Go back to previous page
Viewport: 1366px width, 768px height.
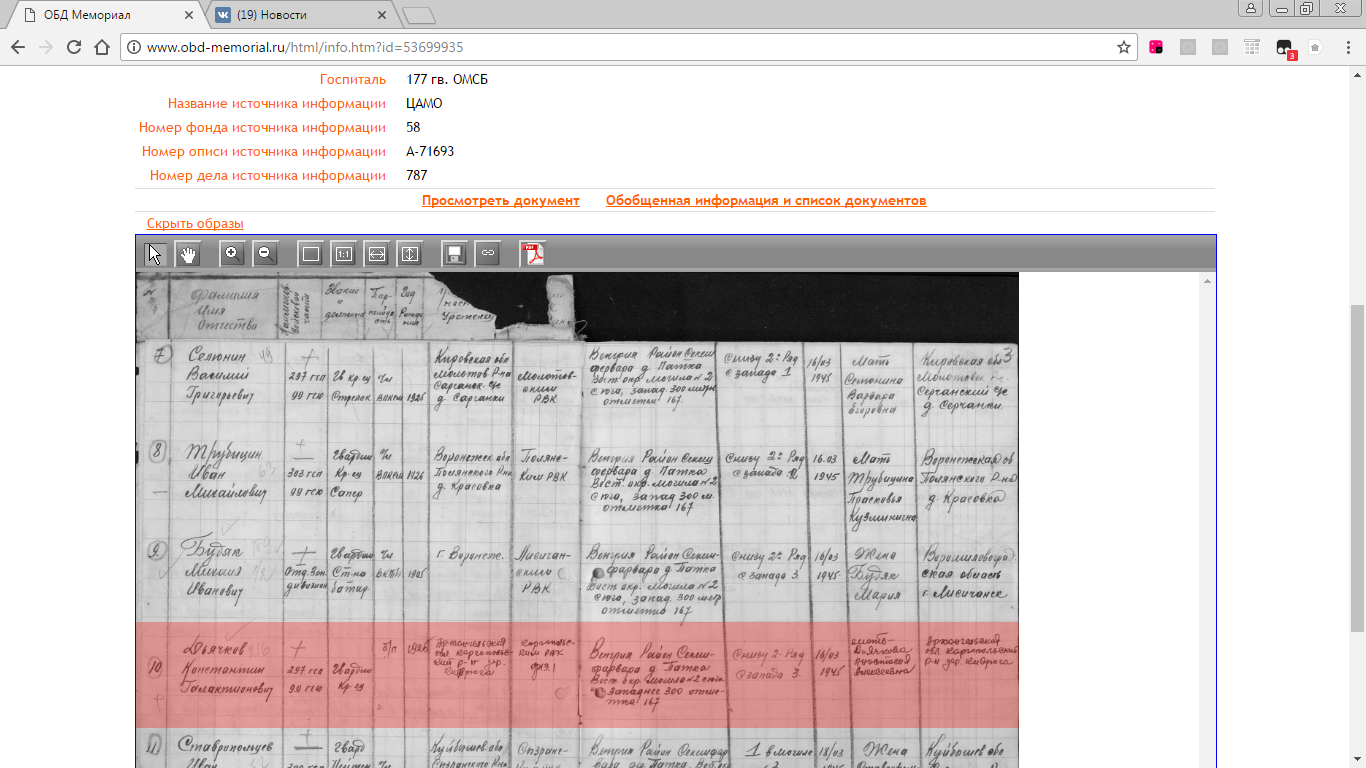pos(17,47)
